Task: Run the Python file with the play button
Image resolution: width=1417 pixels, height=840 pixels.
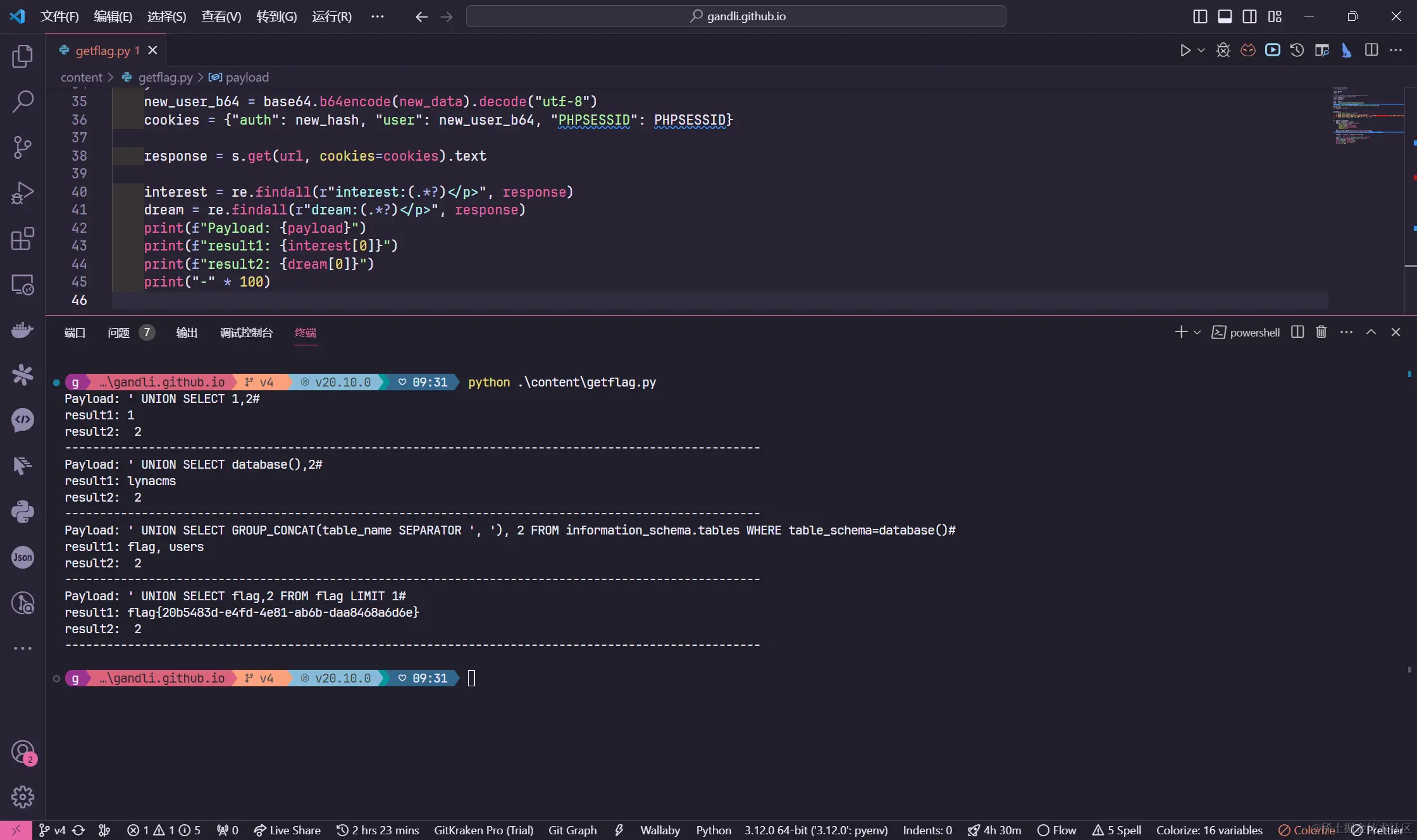Action: coord(1184,50)
